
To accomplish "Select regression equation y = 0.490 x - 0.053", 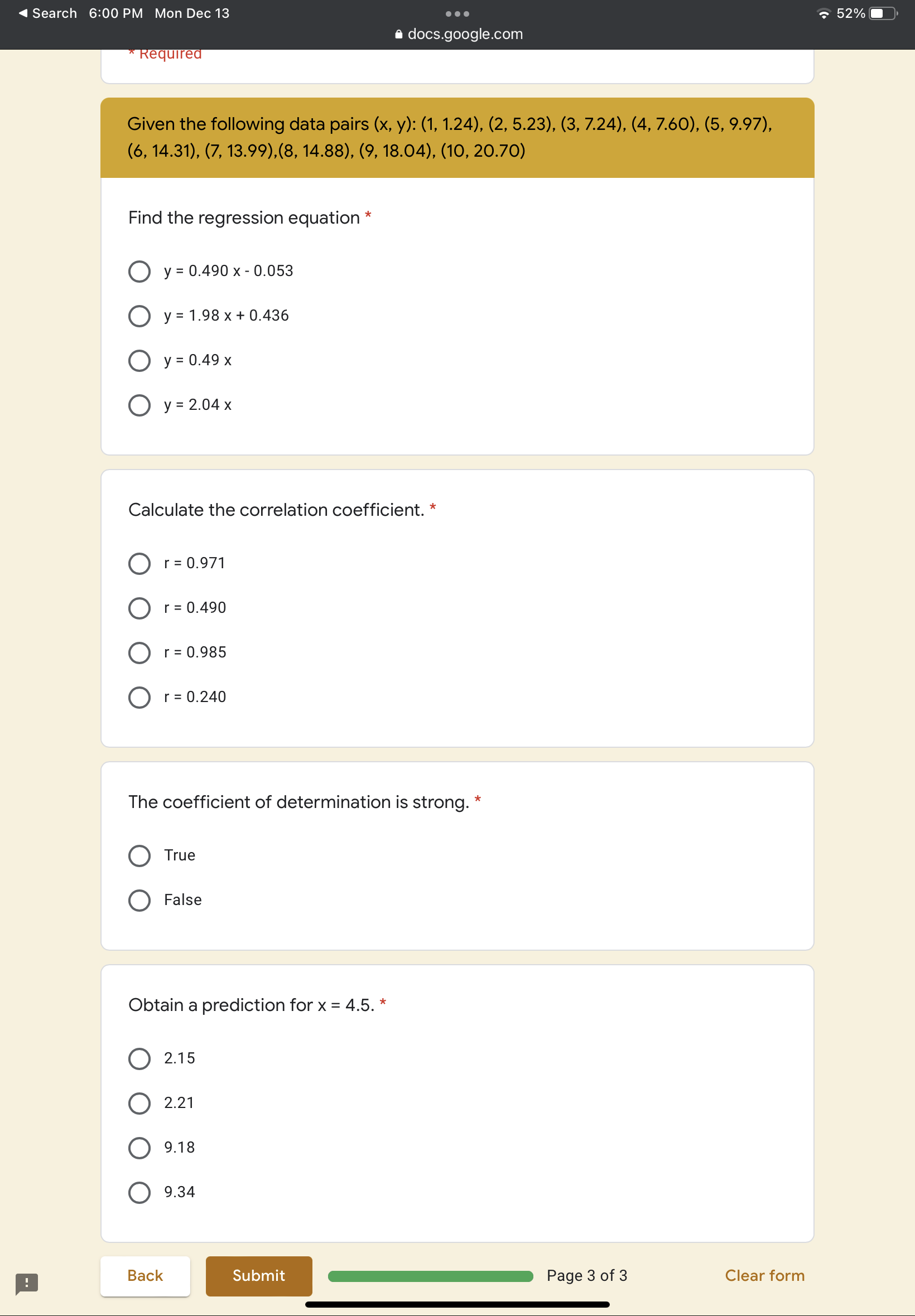I will point(139,272).
